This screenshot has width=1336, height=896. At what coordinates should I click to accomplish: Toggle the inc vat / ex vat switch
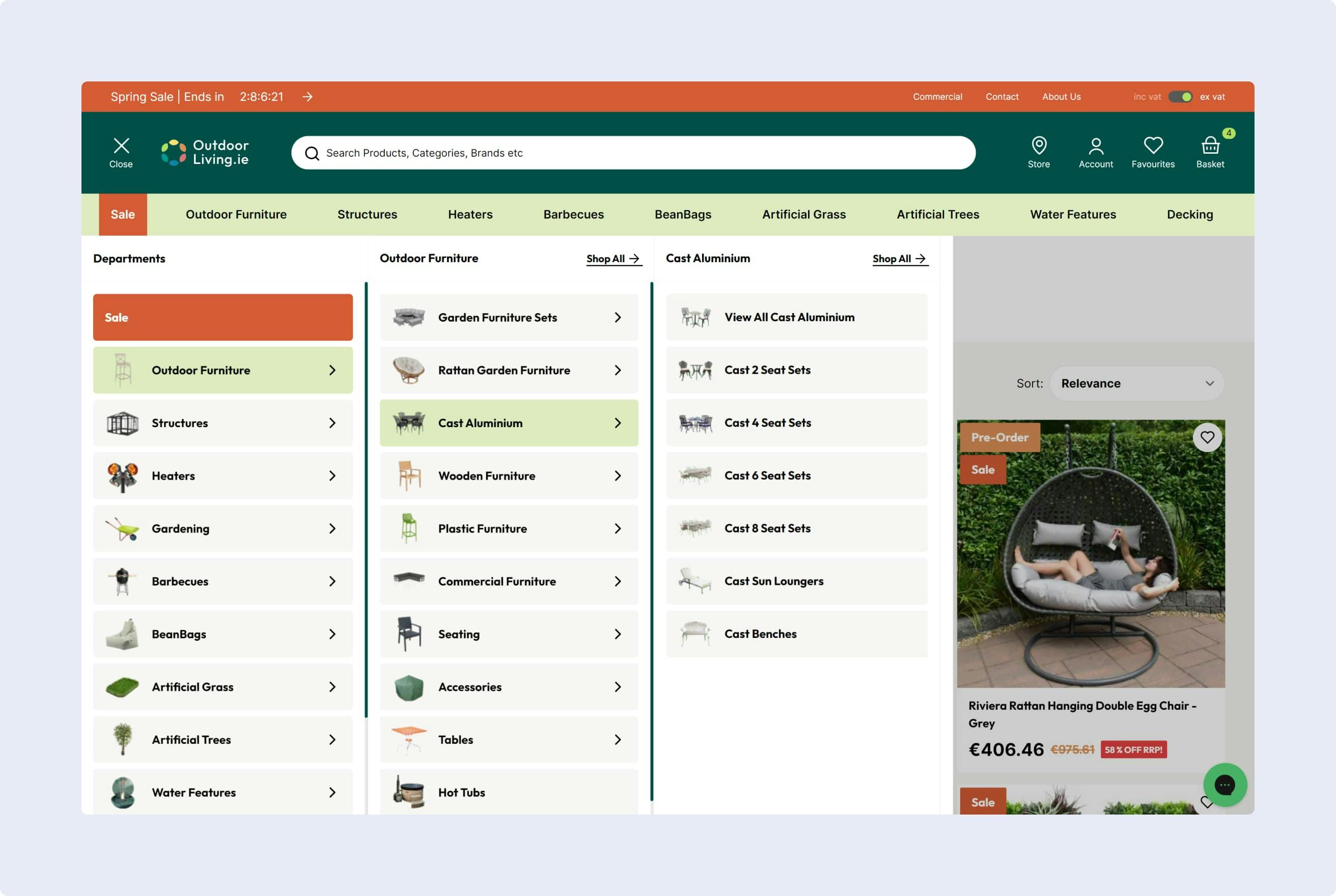point(1180,97)
